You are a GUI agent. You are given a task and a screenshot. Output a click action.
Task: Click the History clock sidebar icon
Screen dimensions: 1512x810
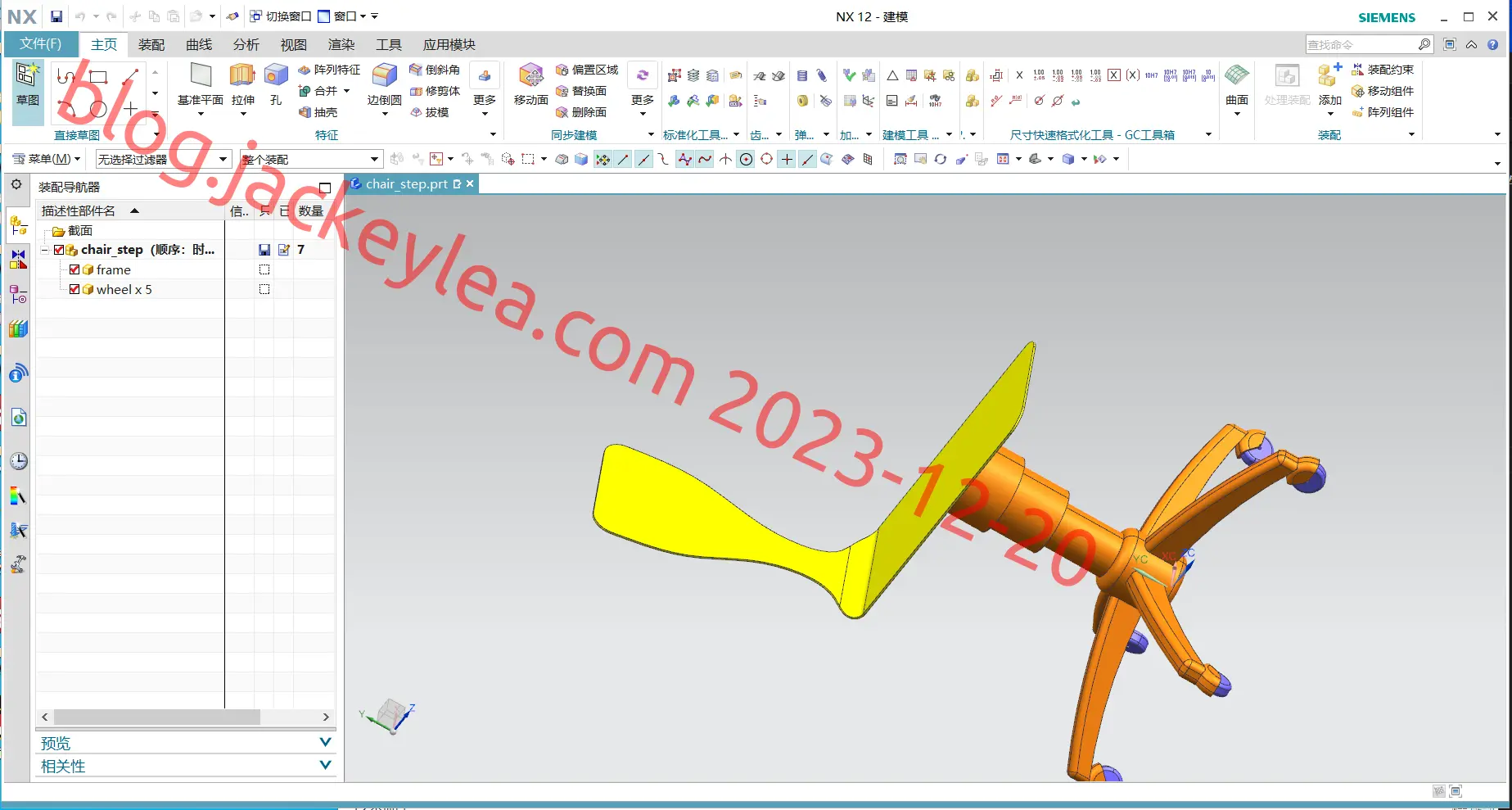18,461
